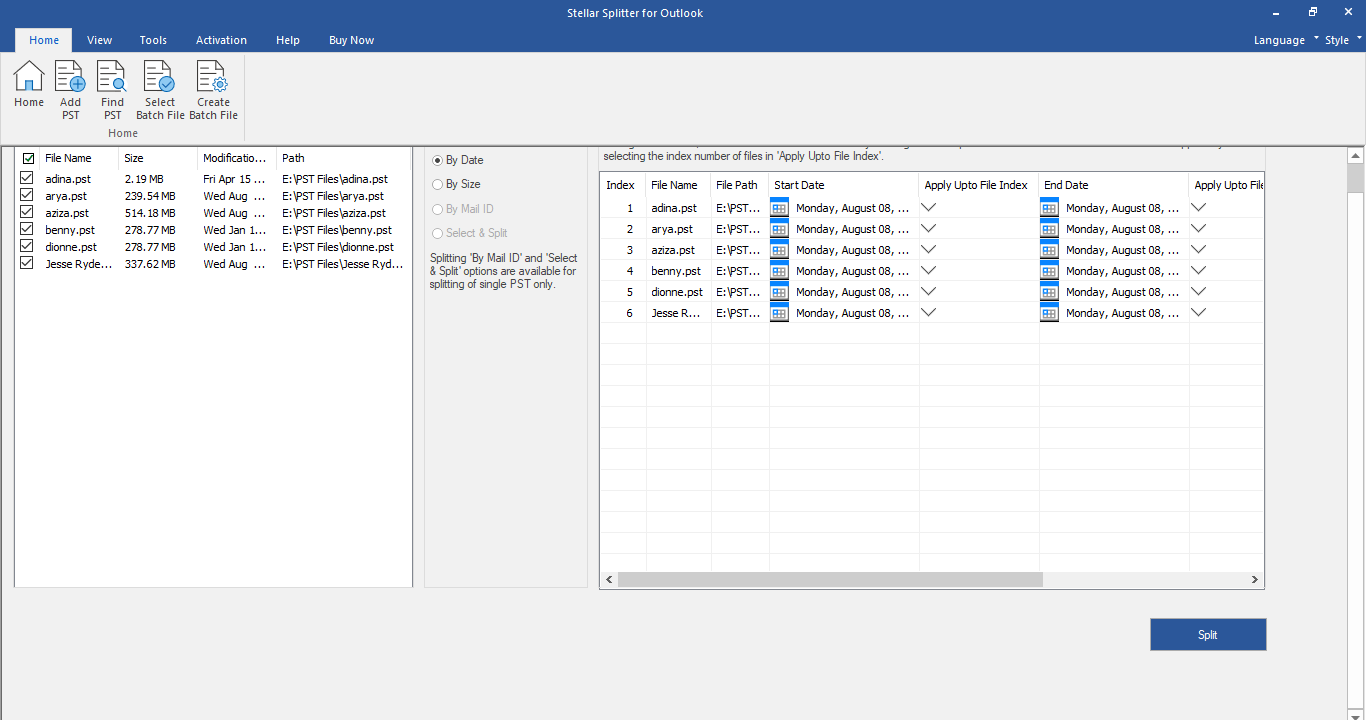
Task: Click the grid scroll left arrow
Action: point(609,580)
